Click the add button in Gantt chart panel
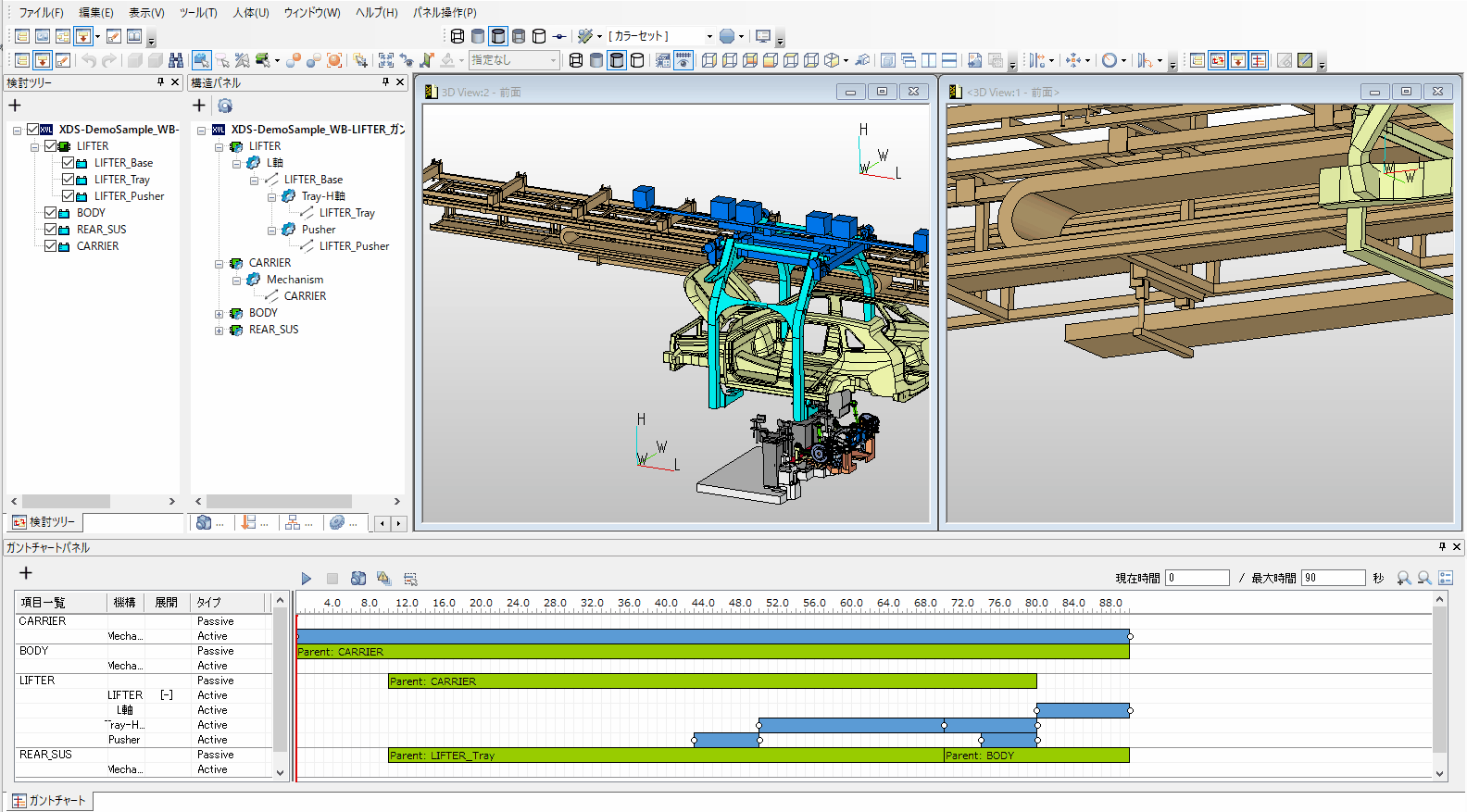This screenshot has width=1467, height=812. [x=26, y=573]
